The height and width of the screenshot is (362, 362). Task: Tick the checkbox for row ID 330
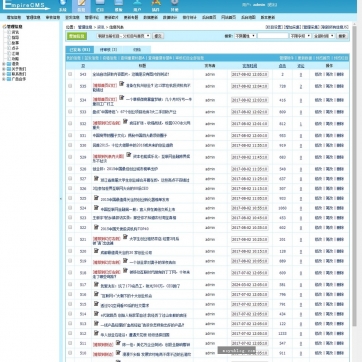pos(70,145)
